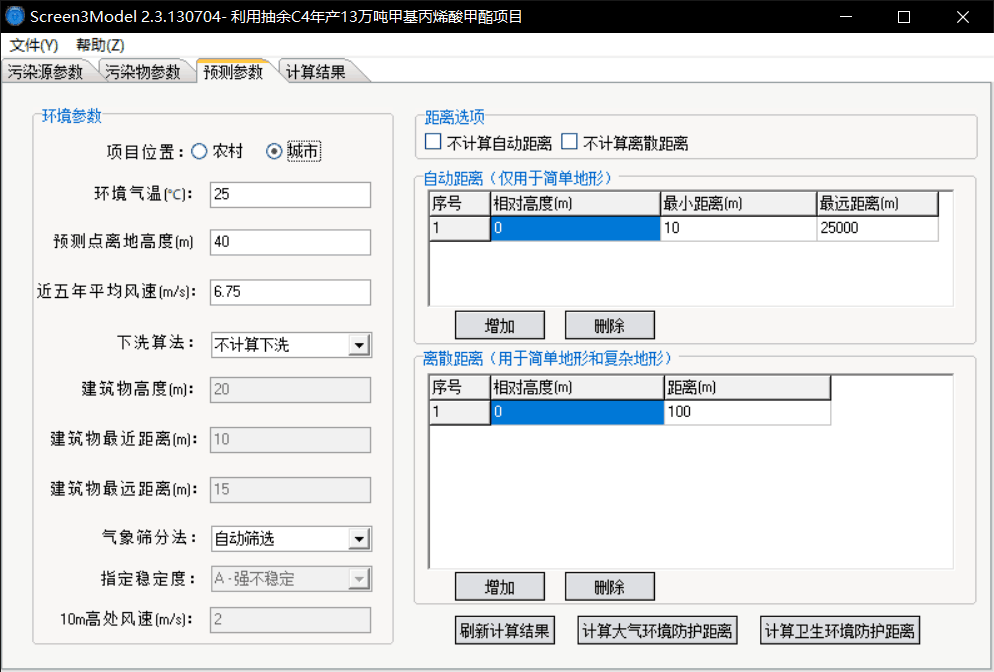Click the 计算卫生环境防护距离 button
Viewport: 994px width, 672px height.
[x=840, y=631]
